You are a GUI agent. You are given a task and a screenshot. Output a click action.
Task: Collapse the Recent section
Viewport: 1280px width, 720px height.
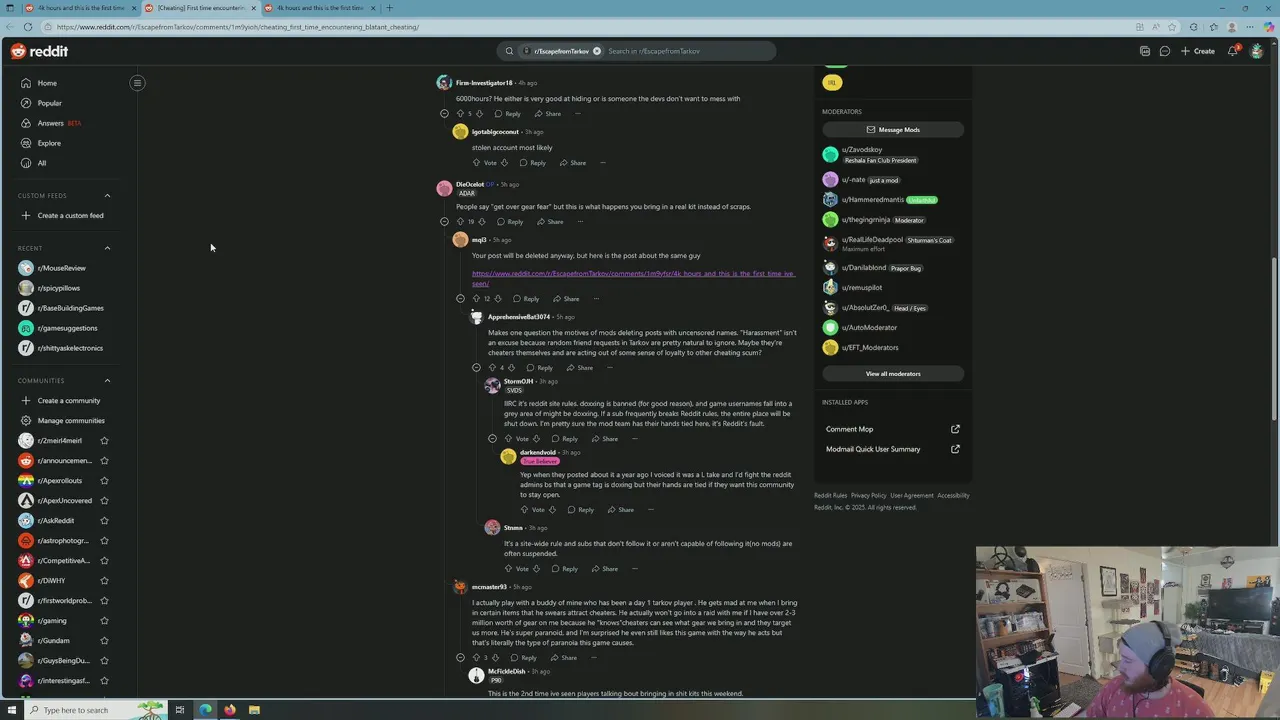[x=107, y=248]
